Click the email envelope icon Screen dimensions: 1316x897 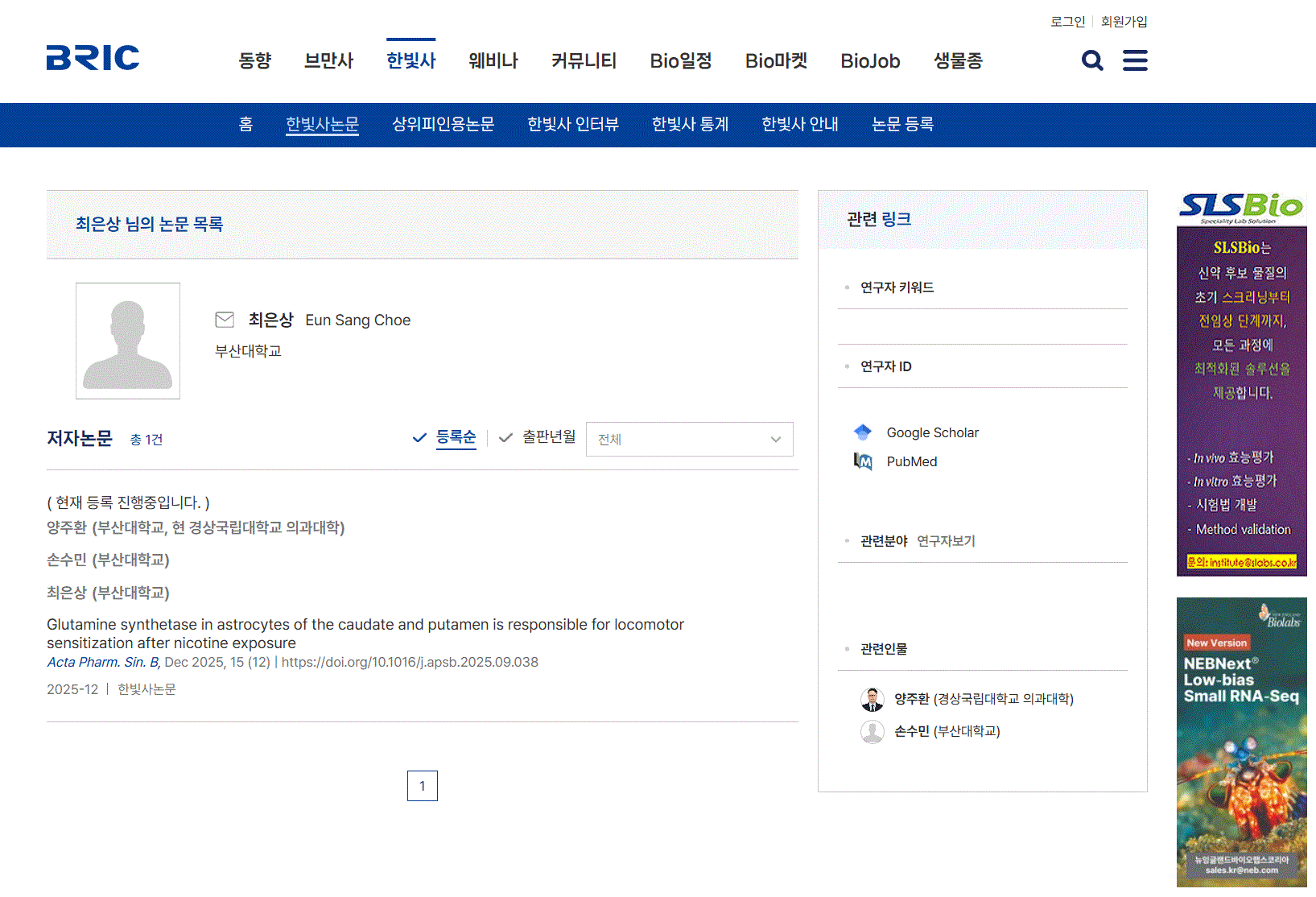(x=225, y=320)
